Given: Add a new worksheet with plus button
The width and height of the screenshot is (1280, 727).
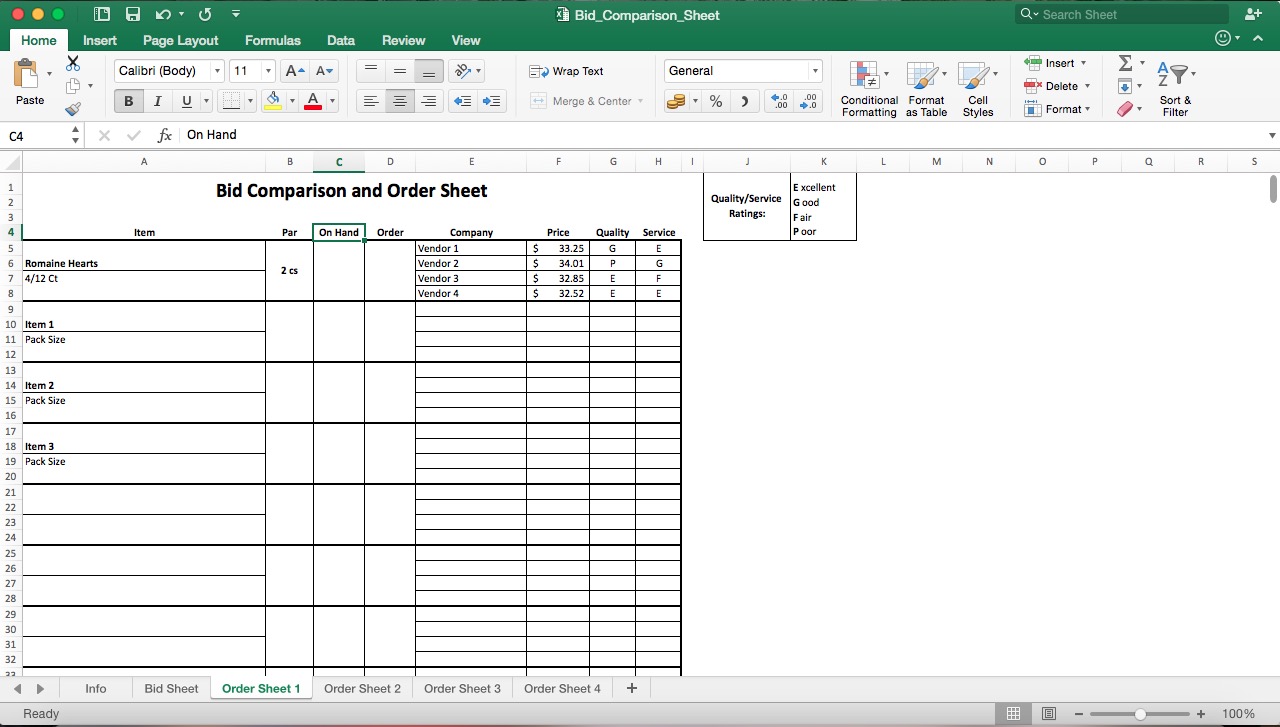Looking at the screenshot, I should 630,688.
